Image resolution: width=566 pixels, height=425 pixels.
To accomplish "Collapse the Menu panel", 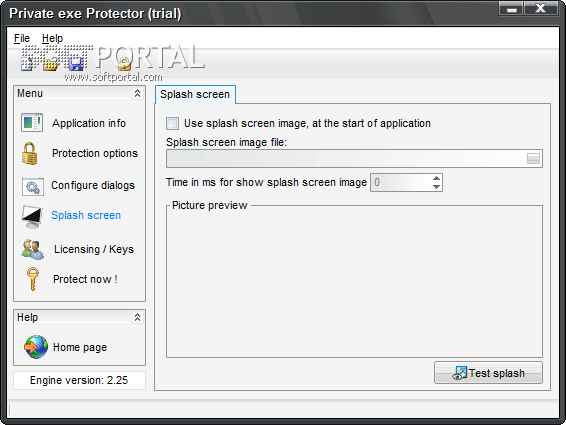I will point(137,94).
